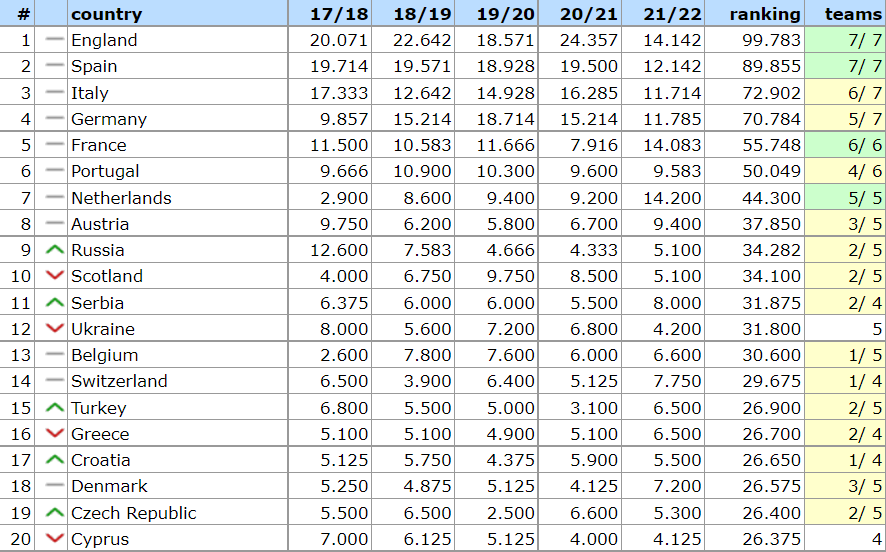
Task: Click the green up arrow beside Russia
Action: coord(54,250)
